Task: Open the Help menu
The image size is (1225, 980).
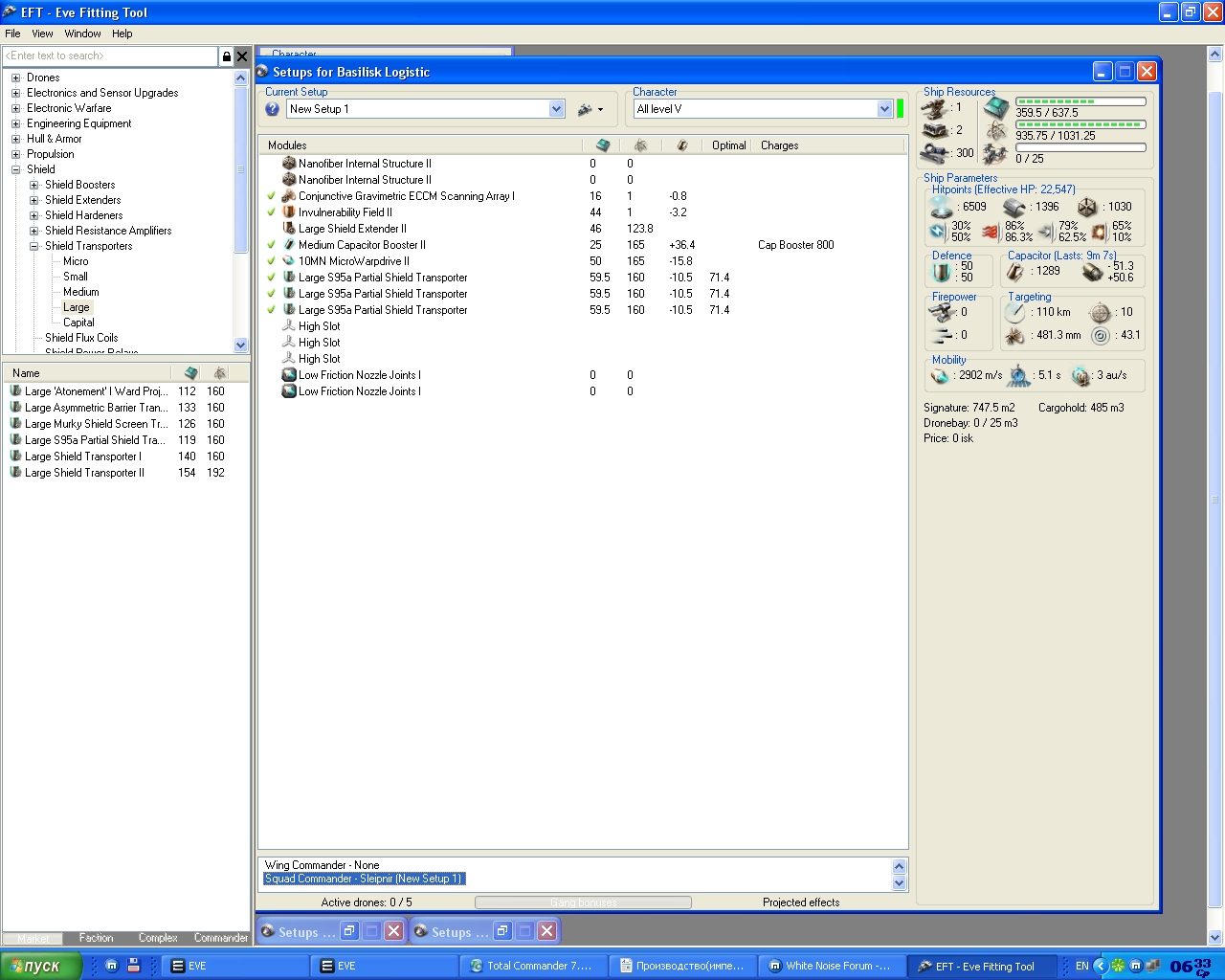Action: [122, 33]
